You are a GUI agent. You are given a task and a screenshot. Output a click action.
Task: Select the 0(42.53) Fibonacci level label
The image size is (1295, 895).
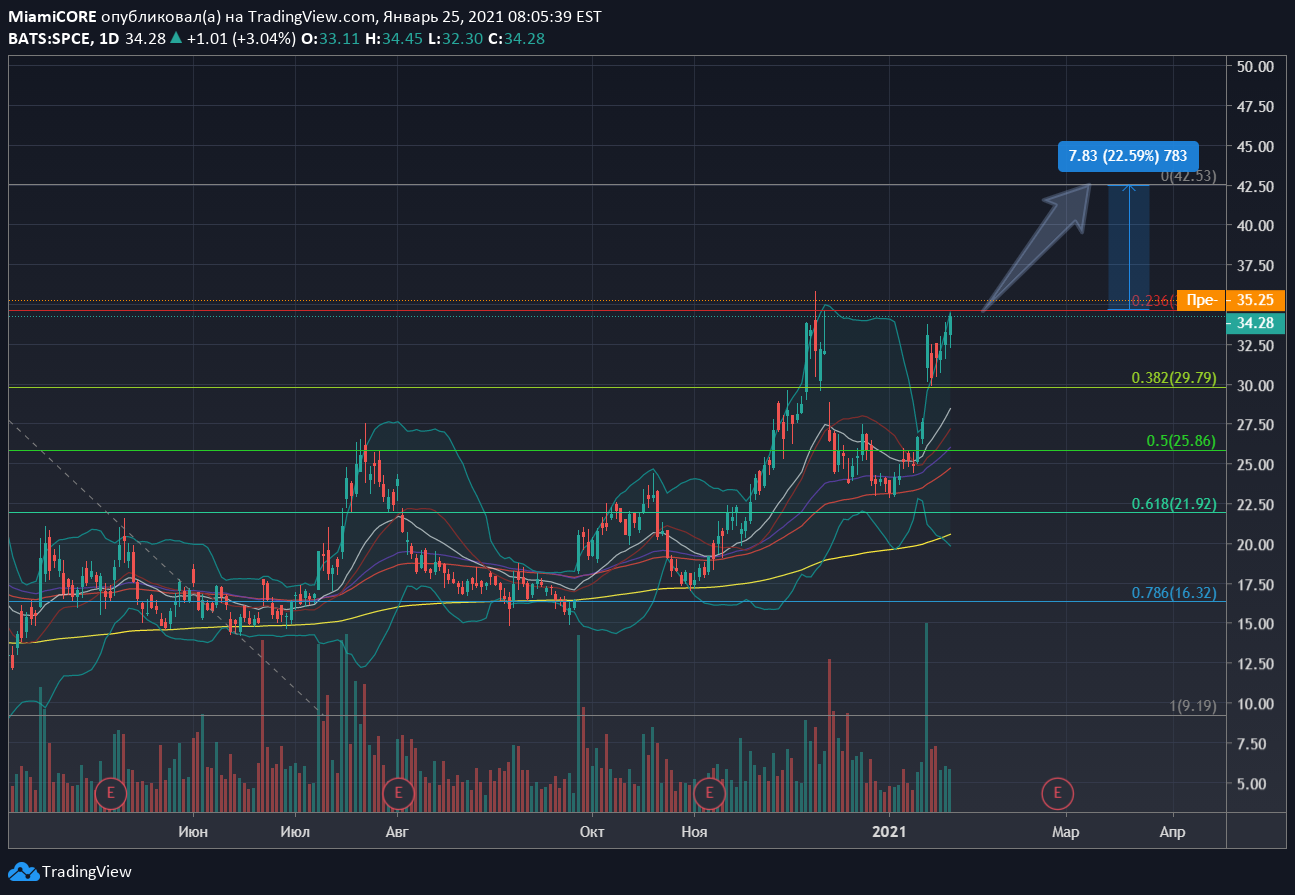coord(1188,176)
